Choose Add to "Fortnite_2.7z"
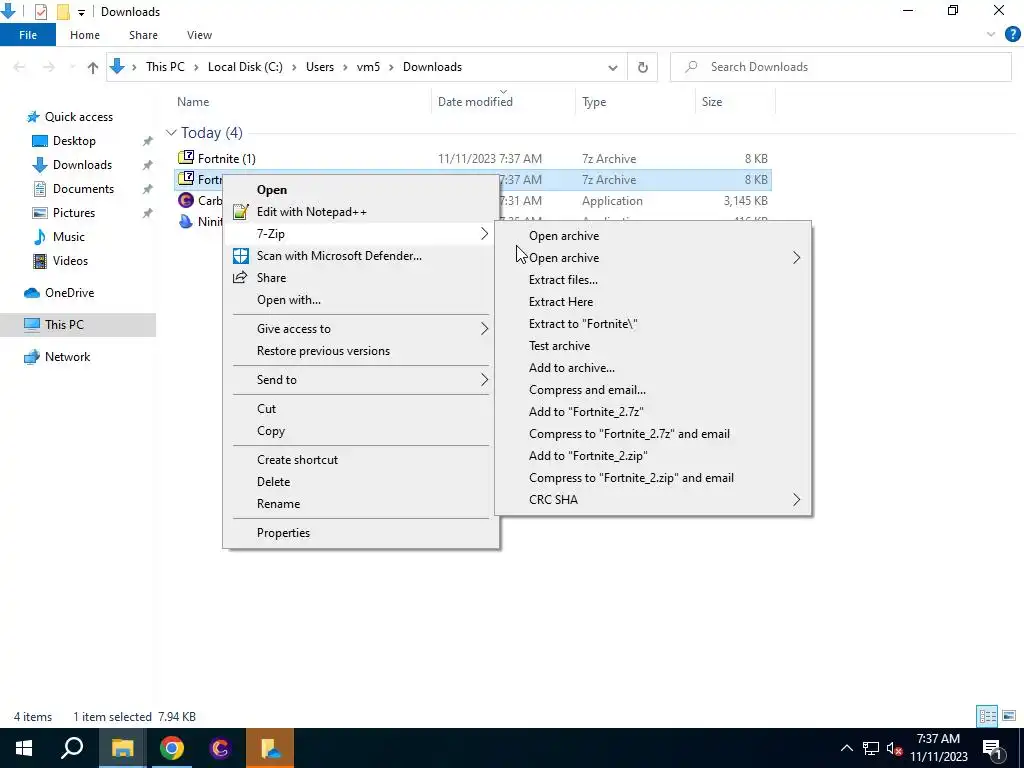The image size is (1024, 768). (x=586, y=412)
